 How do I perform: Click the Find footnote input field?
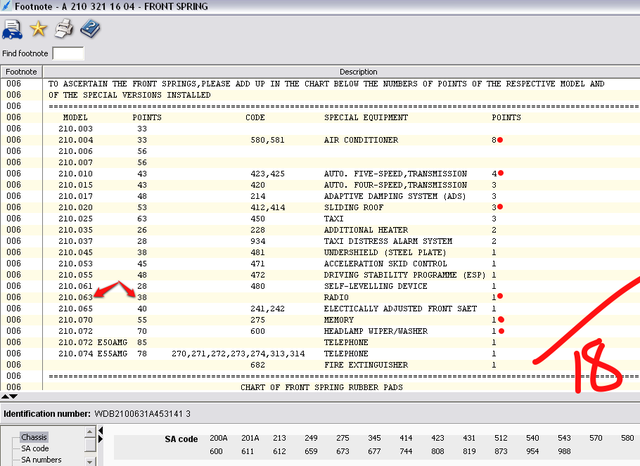click(x=68, y=53)
